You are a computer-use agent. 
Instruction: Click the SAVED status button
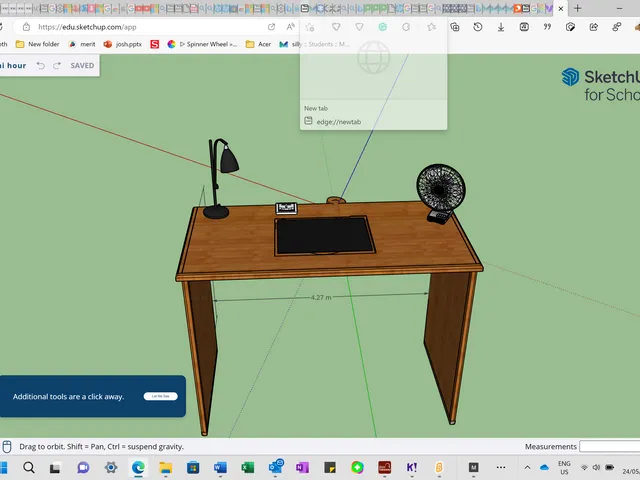(x=82, y=65)
